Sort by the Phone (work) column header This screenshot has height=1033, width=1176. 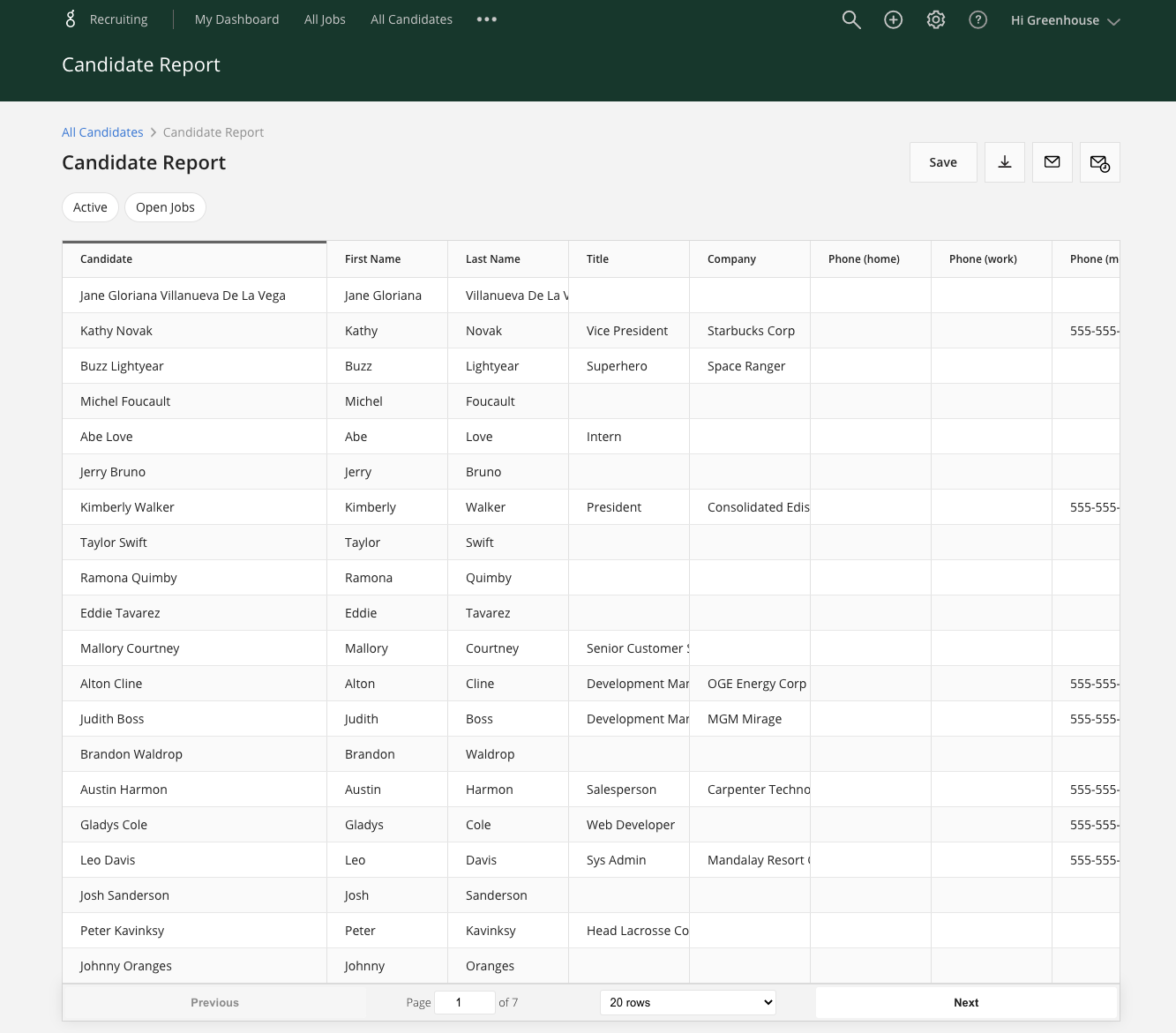(x=992, y=259)
